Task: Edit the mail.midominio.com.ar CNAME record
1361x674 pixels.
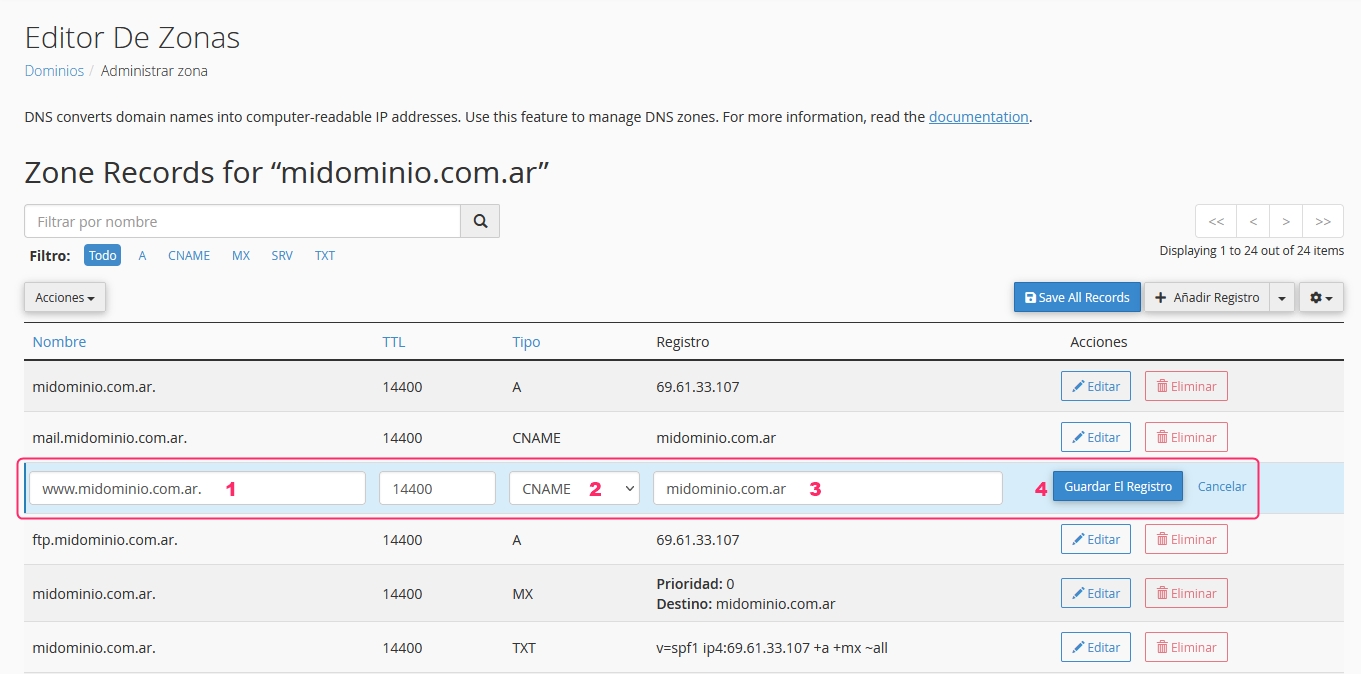Action: pyautogui.click(x=1095, y=437)
